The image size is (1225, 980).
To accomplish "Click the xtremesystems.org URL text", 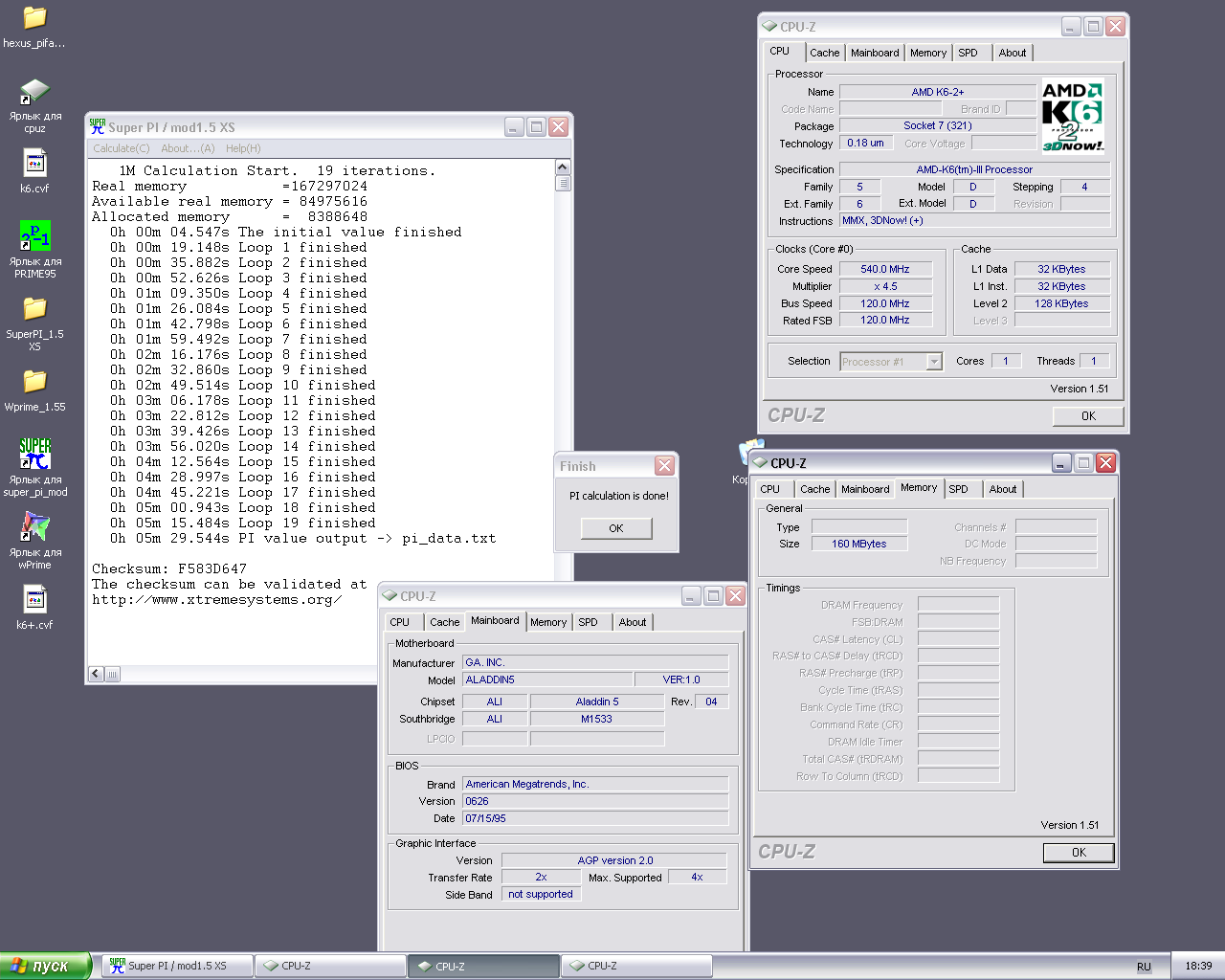I will click(217, 599).
